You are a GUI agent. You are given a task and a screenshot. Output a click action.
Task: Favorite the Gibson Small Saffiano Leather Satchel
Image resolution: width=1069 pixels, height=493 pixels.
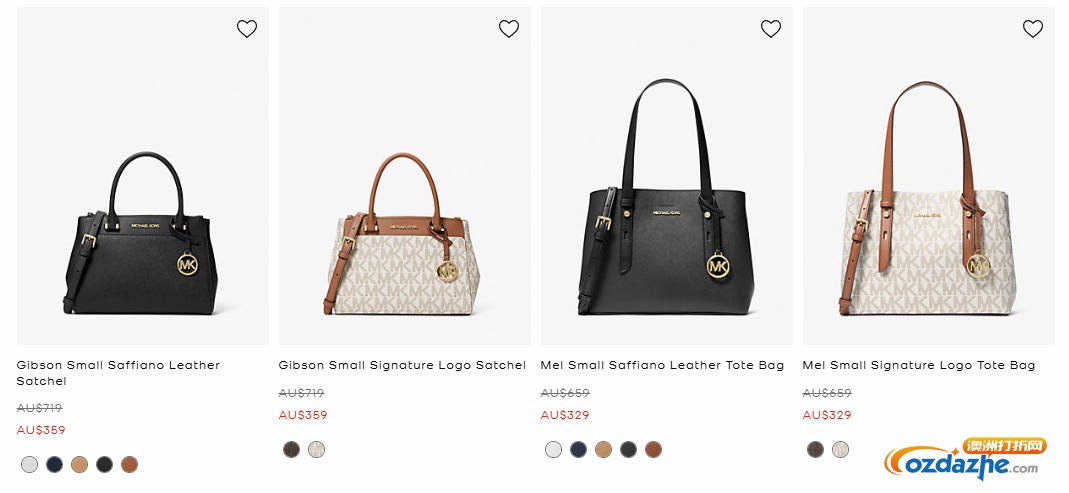pyautogui.click(x=247, y=29)
